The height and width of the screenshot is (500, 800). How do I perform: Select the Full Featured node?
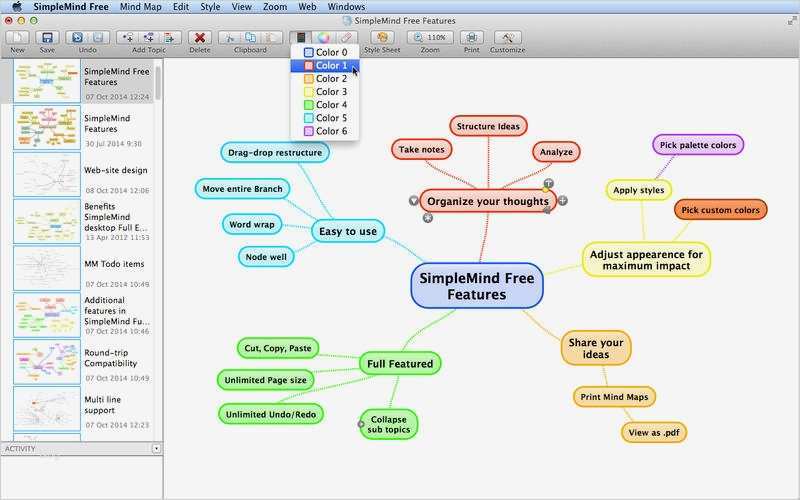click(400, 363)
